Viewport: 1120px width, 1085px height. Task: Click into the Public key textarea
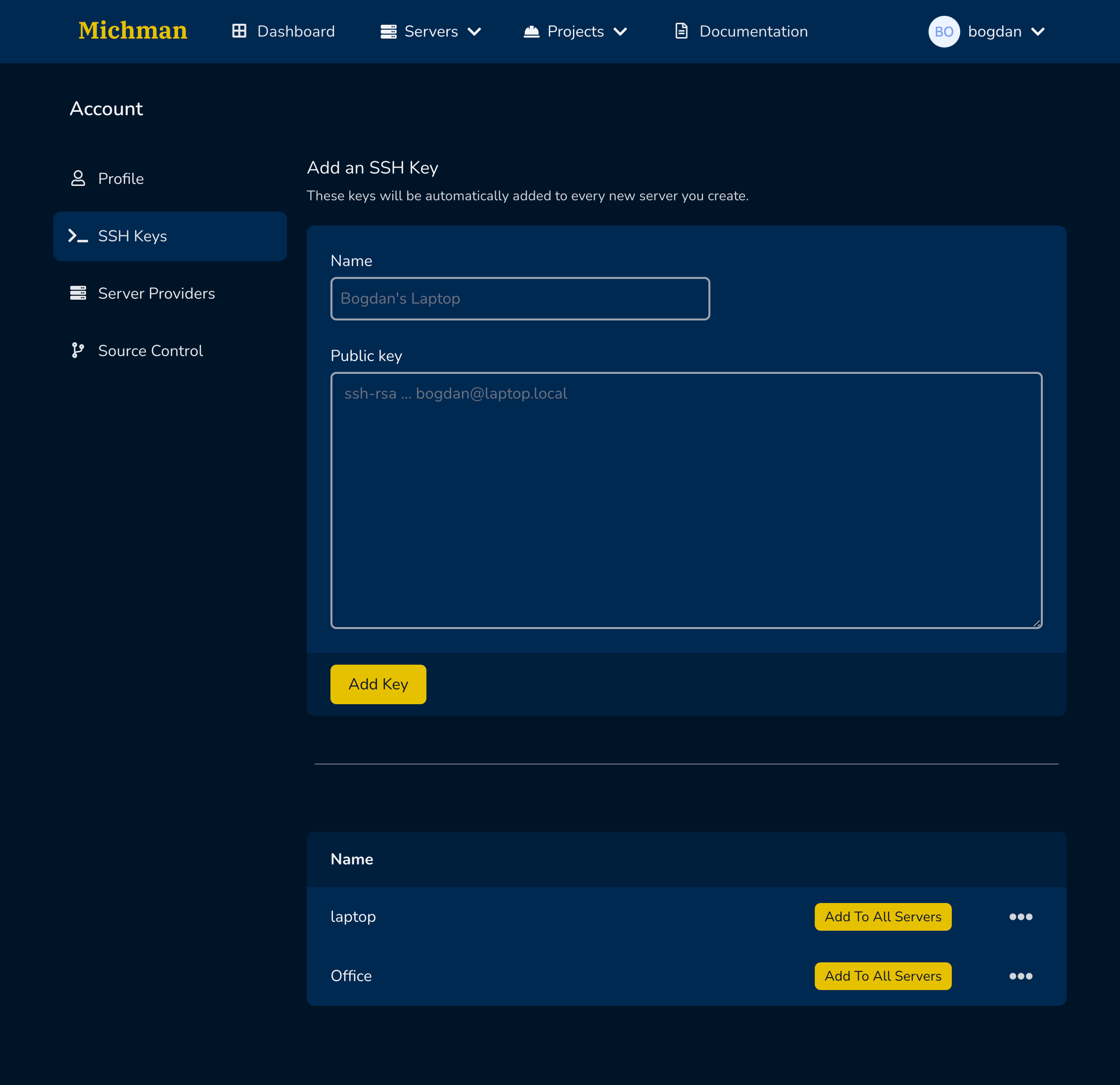[686, 500]
